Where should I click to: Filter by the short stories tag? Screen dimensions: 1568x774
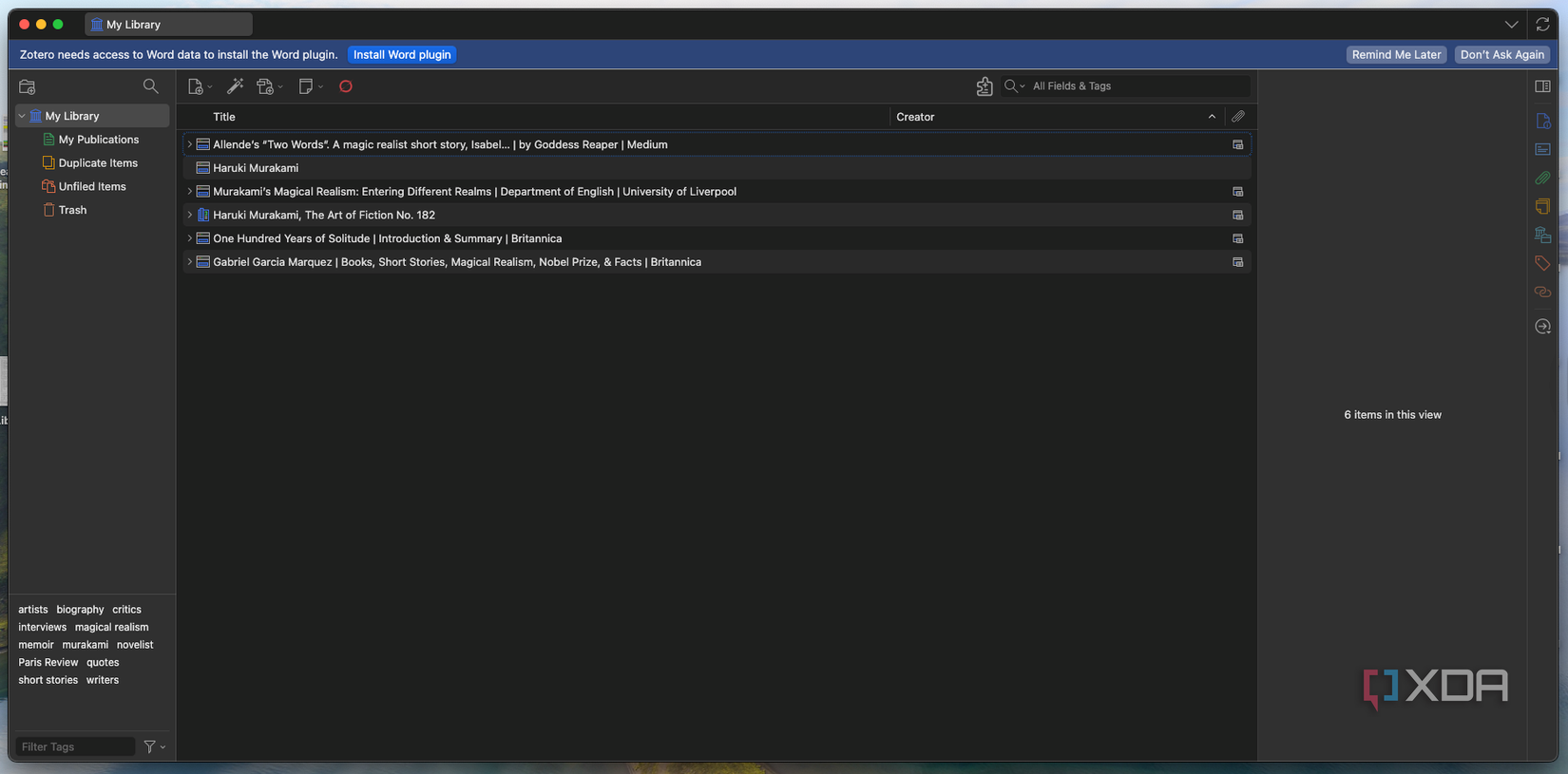(48, 680)
